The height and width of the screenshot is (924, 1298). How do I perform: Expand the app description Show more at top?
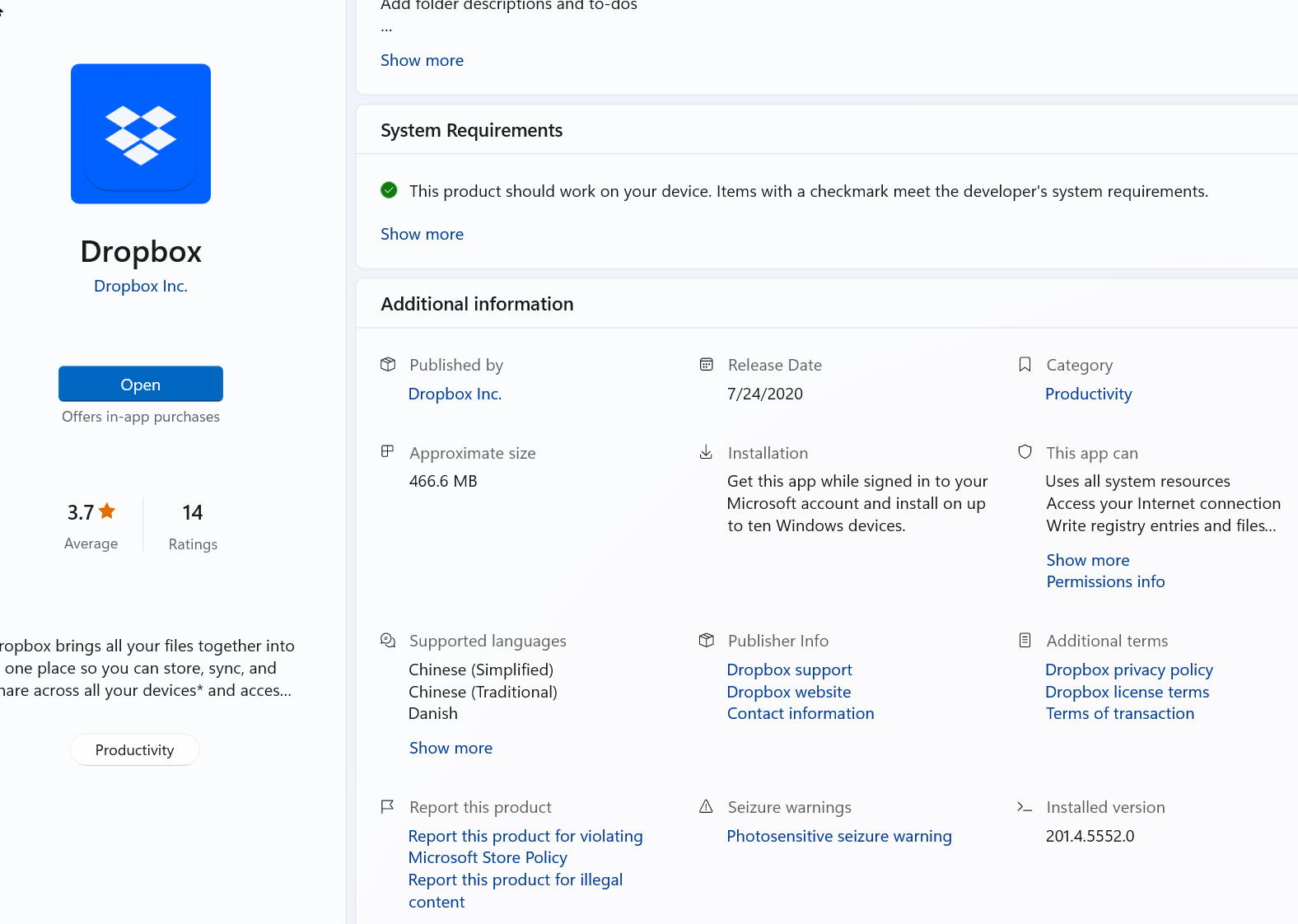tap(422, 60)
